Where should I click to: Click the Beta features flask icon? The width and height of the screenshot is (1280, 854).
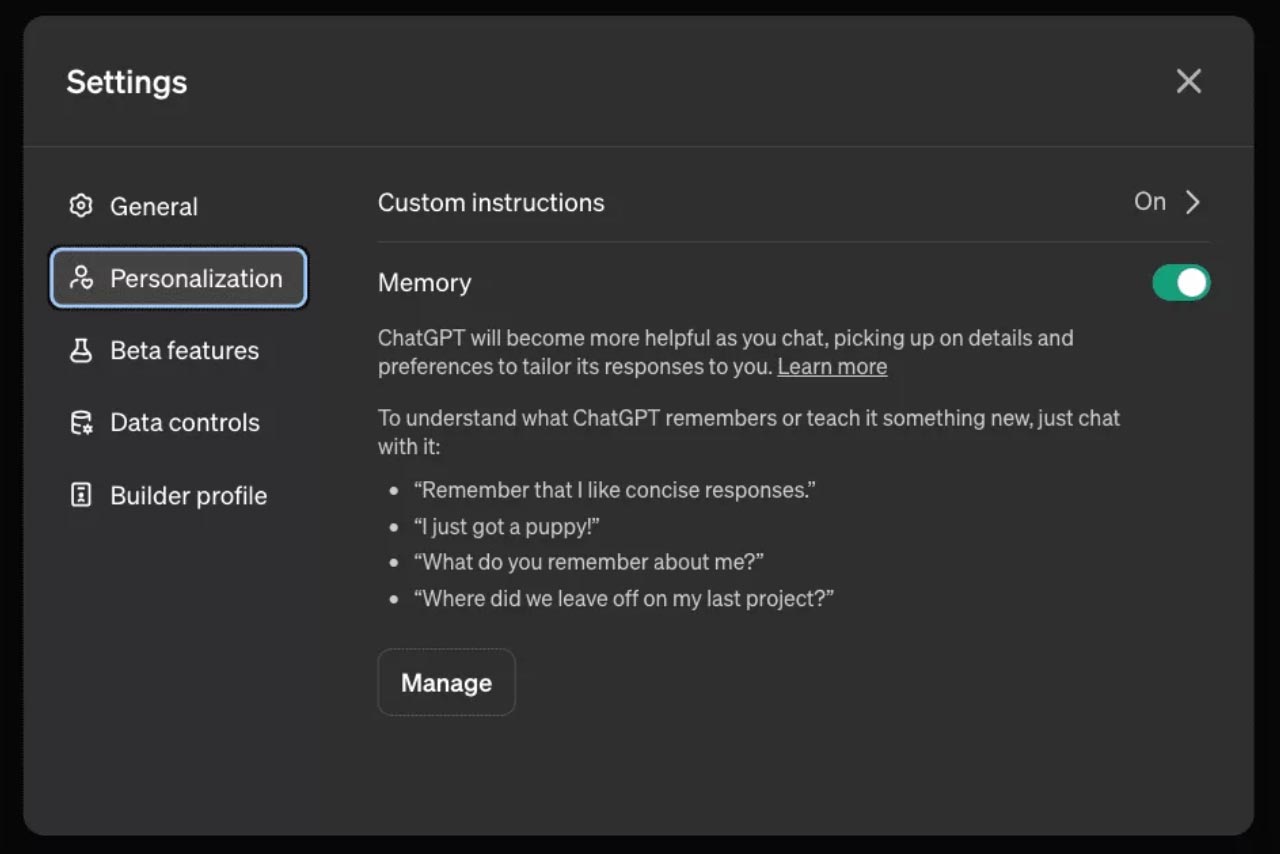click(80, 350)
